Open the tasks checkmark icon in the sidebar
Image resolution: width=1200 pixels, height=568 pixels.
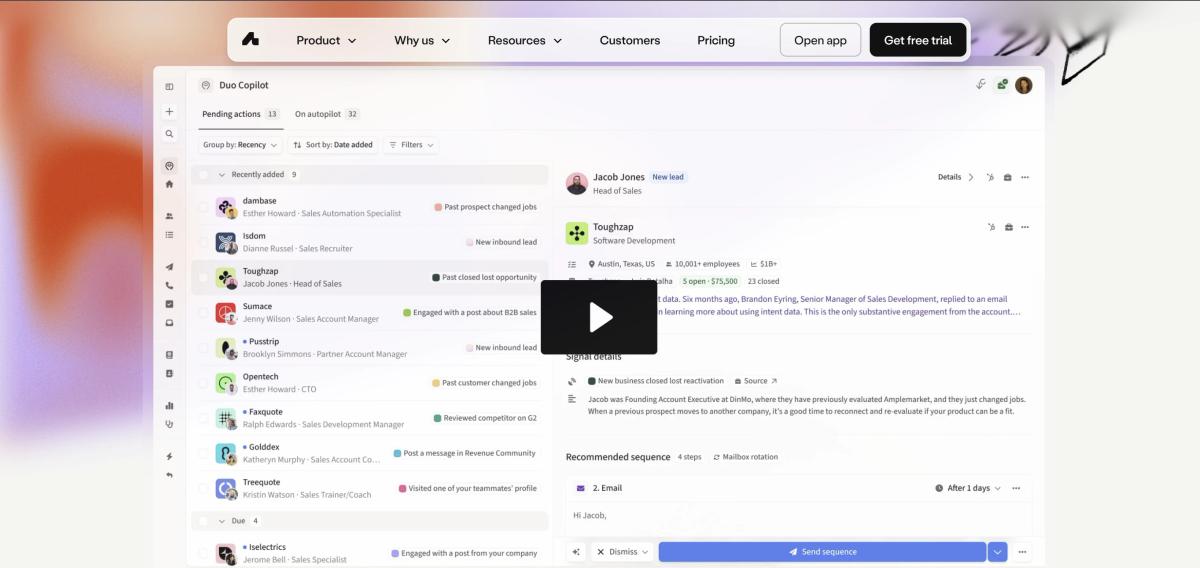point(169,304)
